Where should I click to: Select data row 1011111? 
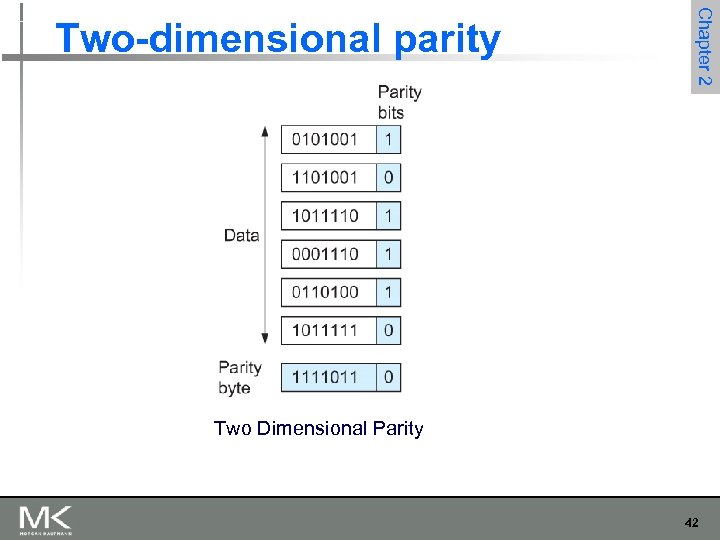[329, 330]
